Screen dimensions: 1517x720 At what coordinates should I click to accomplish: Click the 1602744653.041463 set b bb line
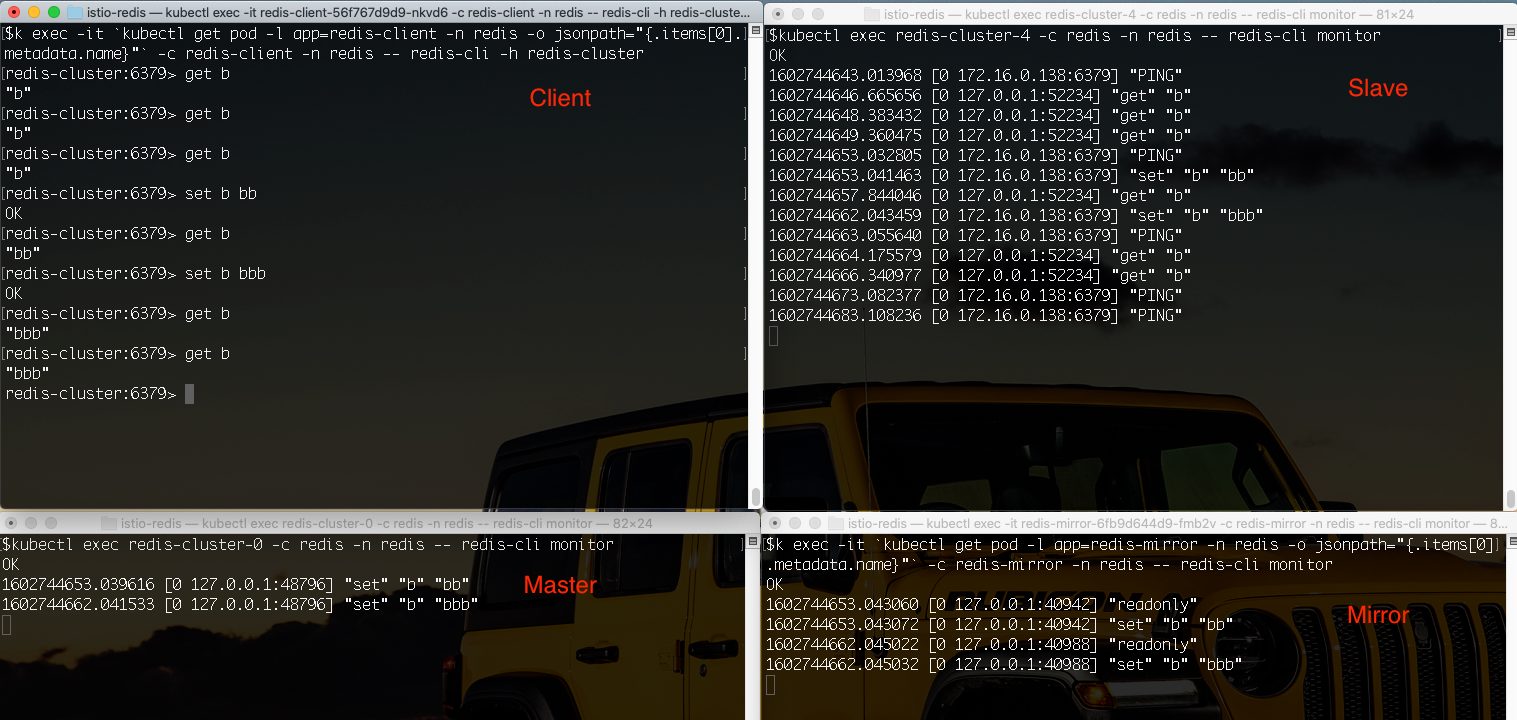(1011, 176)
